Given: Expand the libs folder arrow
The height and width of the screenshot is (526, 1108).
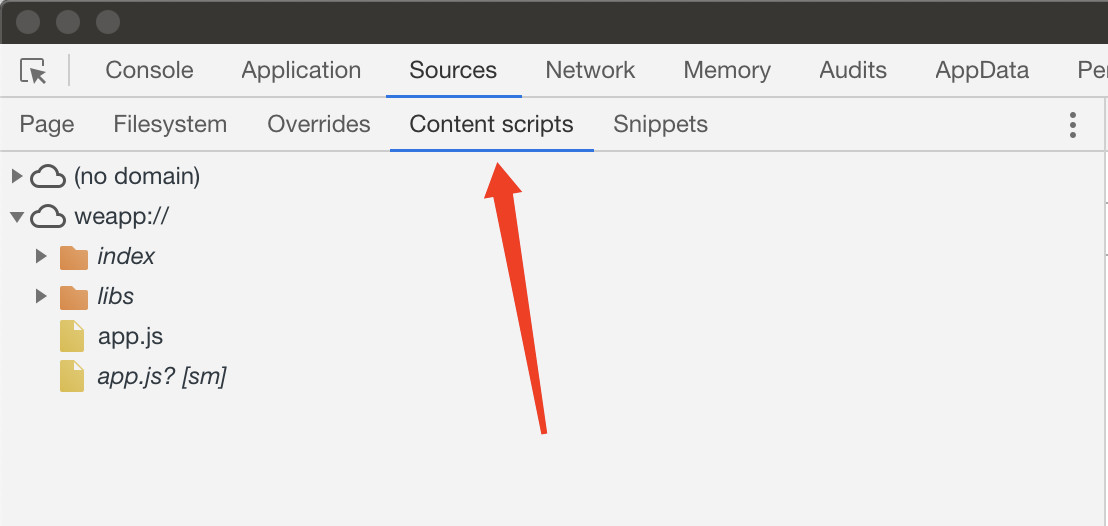Looking at the screenshot, I should tap(41, 297).
